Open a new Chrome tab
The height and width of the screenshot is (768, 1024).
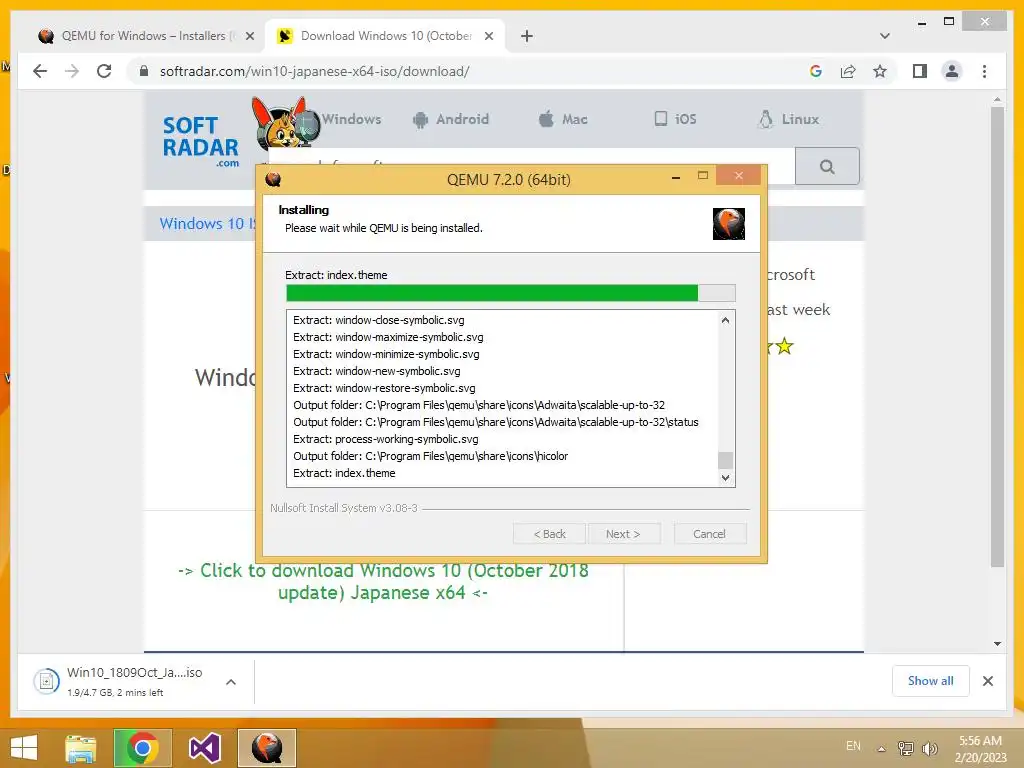(x=526, y=36)
